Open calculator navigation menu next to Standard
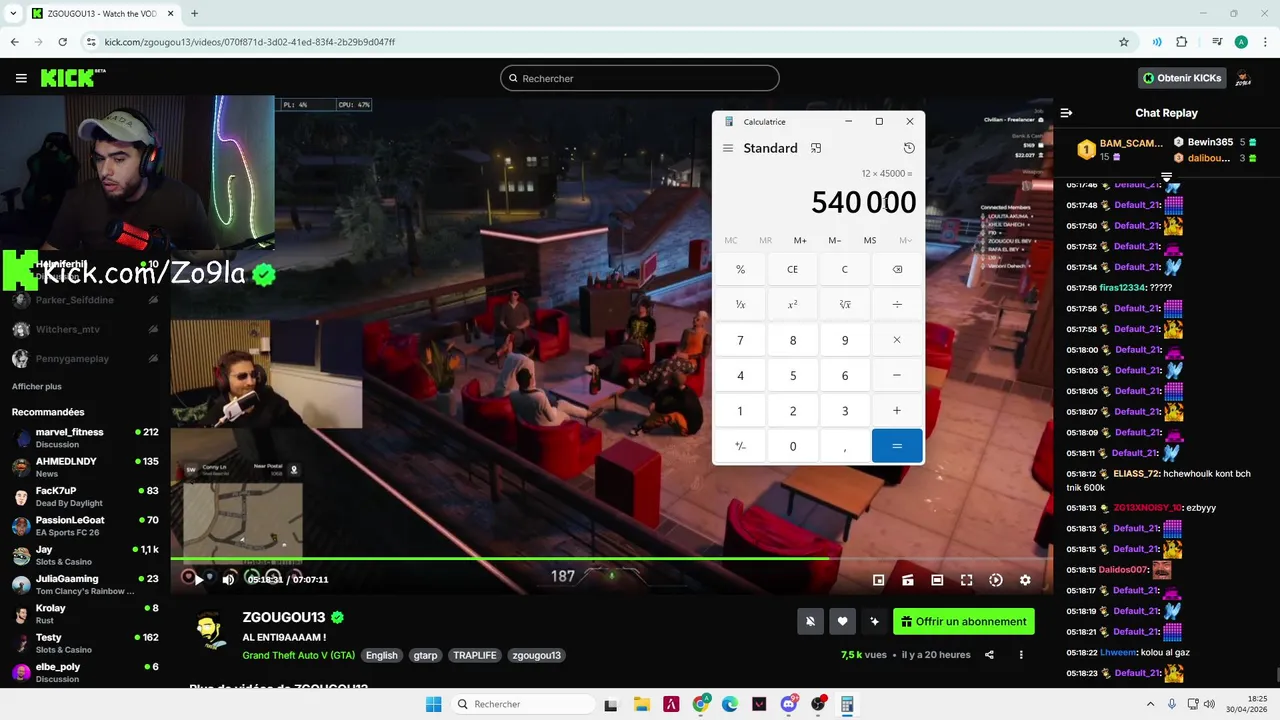The width and height of the screenshot is (1280, 720). click(728, 148)
